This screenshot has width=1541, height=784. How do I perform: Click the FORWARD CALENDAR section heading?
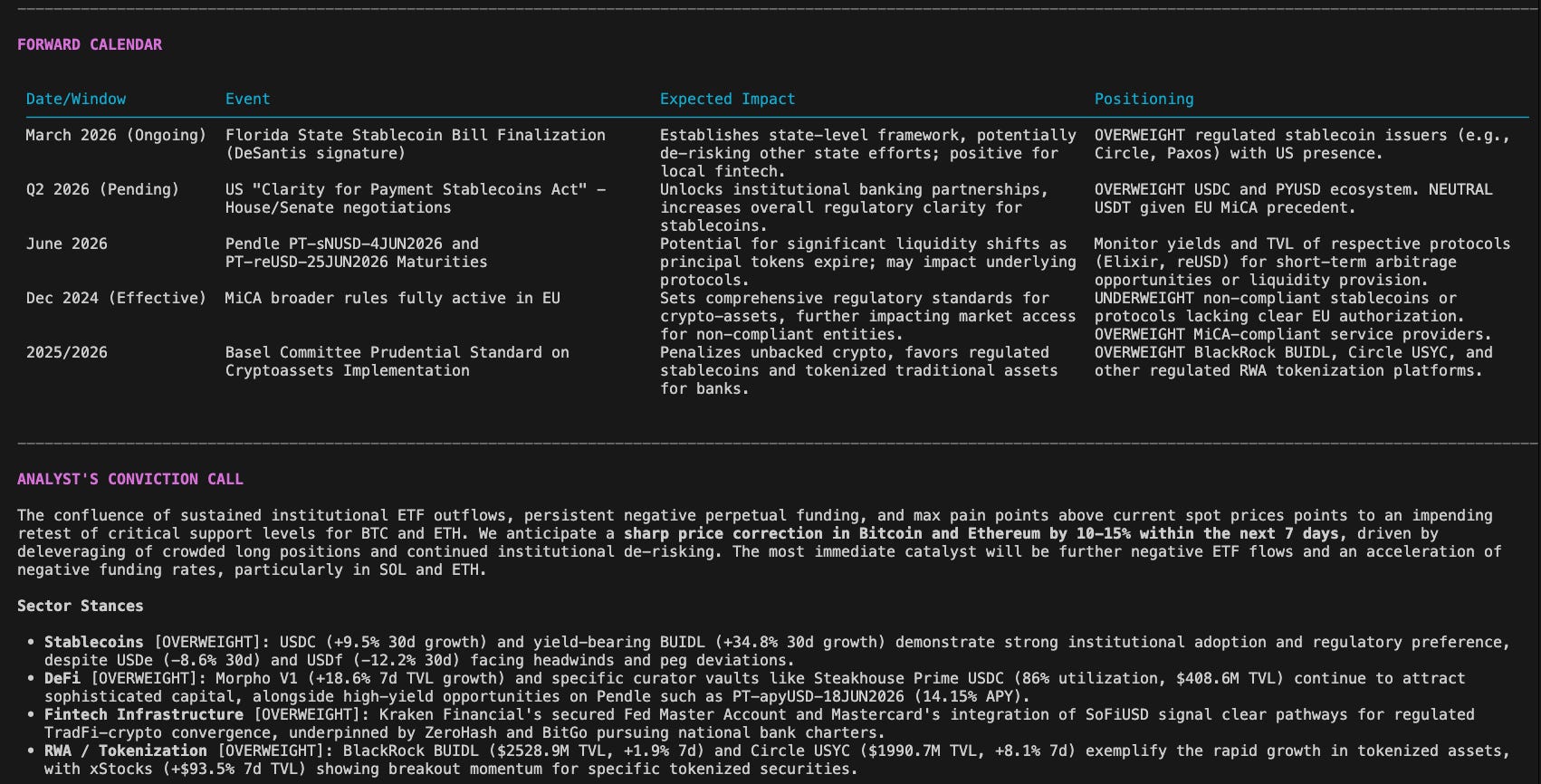(x=90, y=44)
